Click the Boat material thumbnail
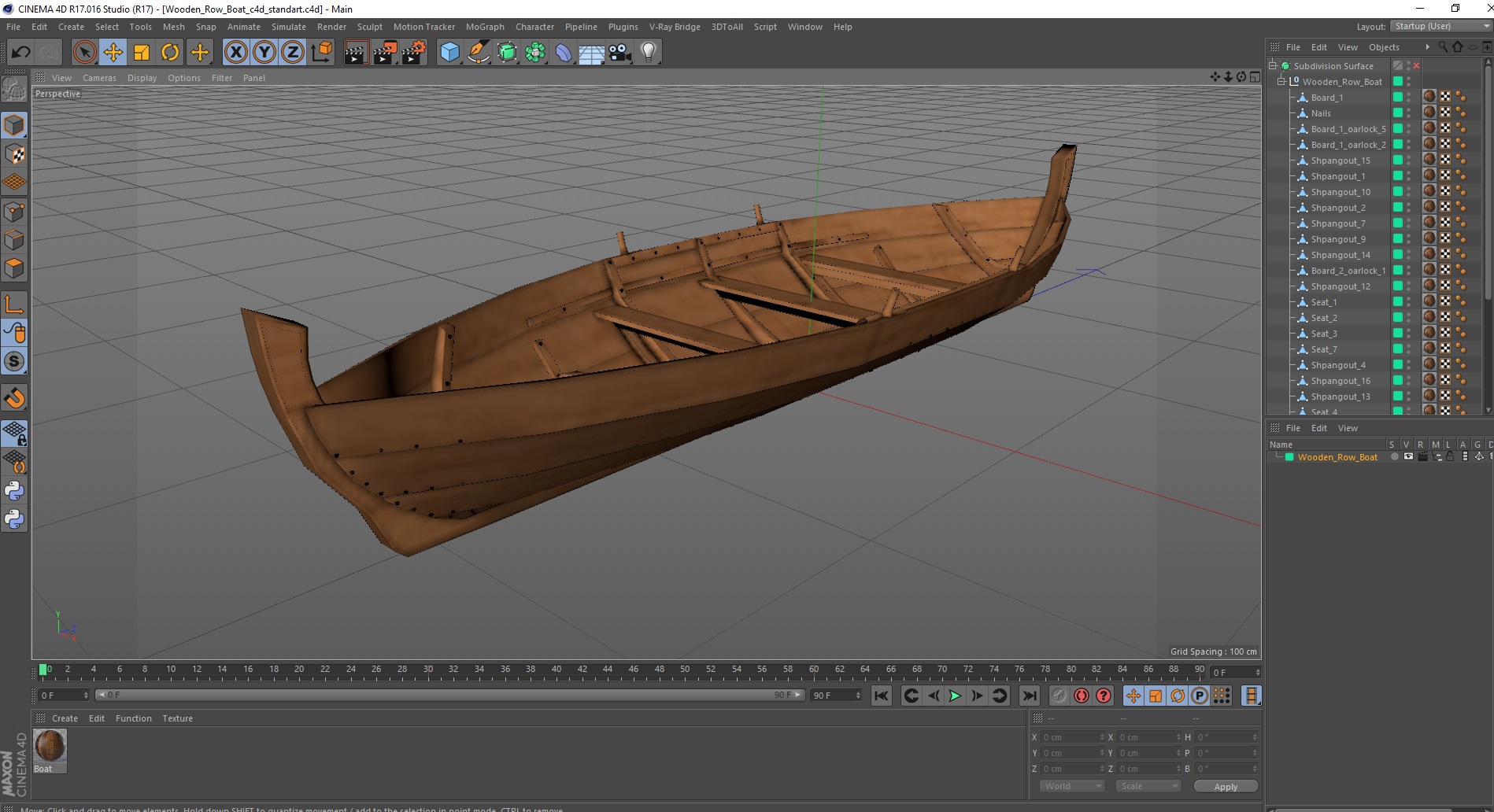This screenshot has width=1494, height=812. [50, 746]
